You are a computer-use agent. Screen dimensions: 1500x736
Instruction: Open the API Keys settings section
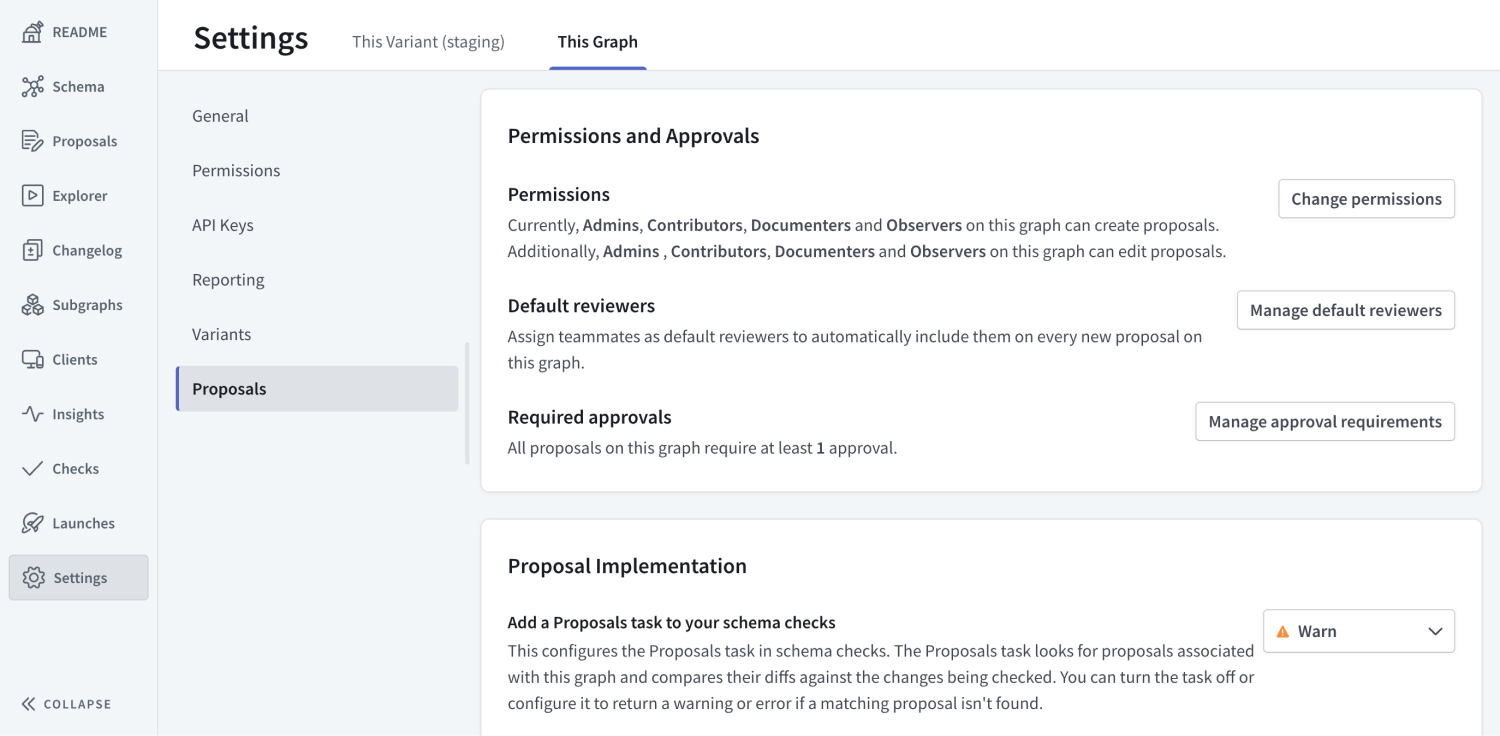tap(222, 224)
